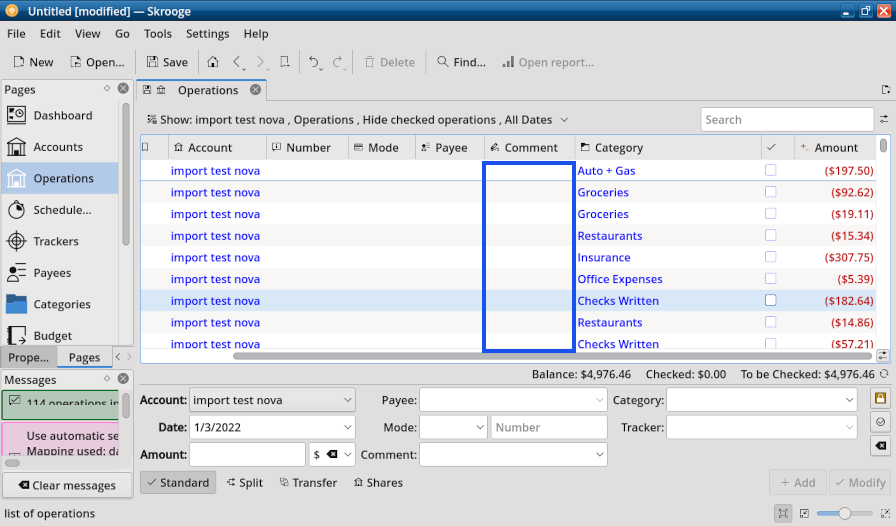Check the Insurance operation checkbox

[x=770, y=258]
